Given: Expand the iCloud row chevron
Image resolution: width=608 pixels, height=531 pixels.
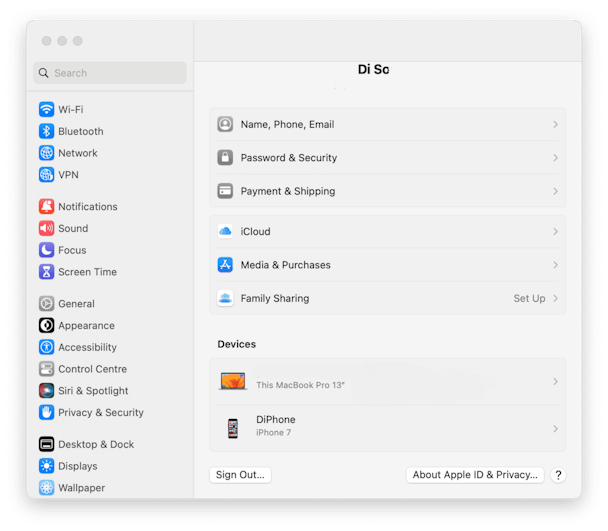Looking at the screenshot, I should (555, 231).
